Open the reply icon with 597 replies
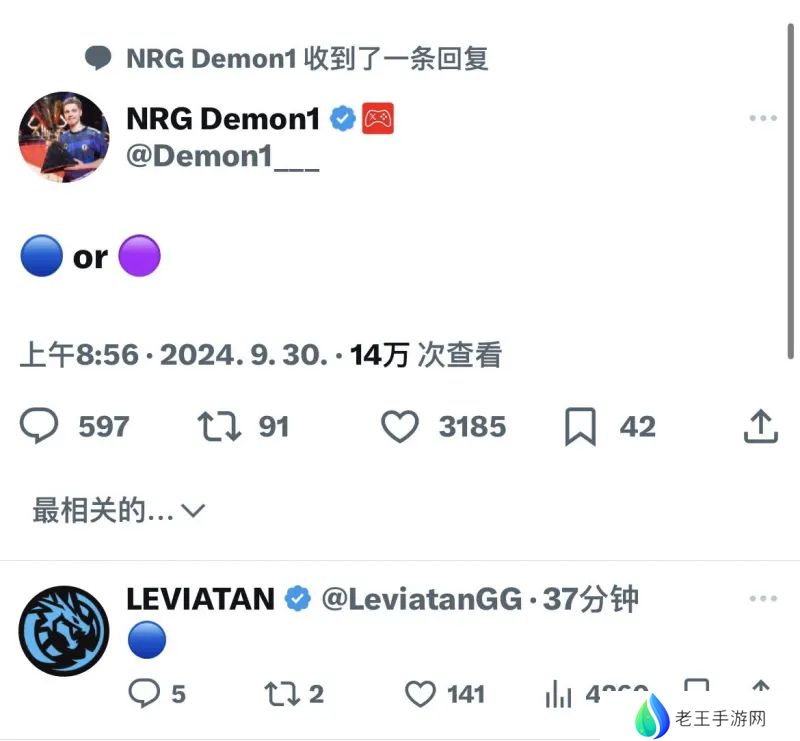Viewport: 800px width, 741px height. (39, 425)
